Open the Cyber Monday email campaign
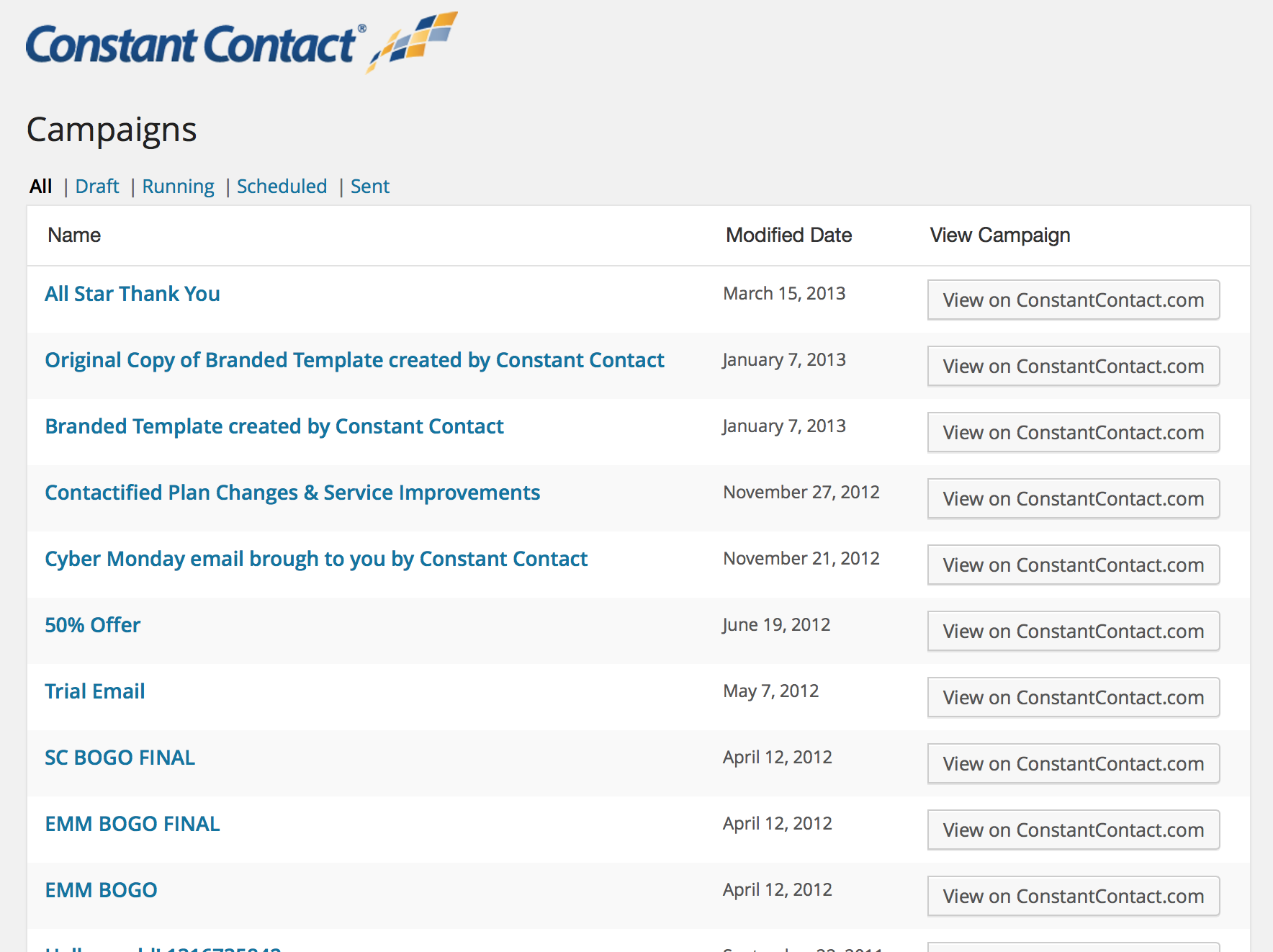Viewport: 1273px width, 952px height. click(x=316, y=559)
